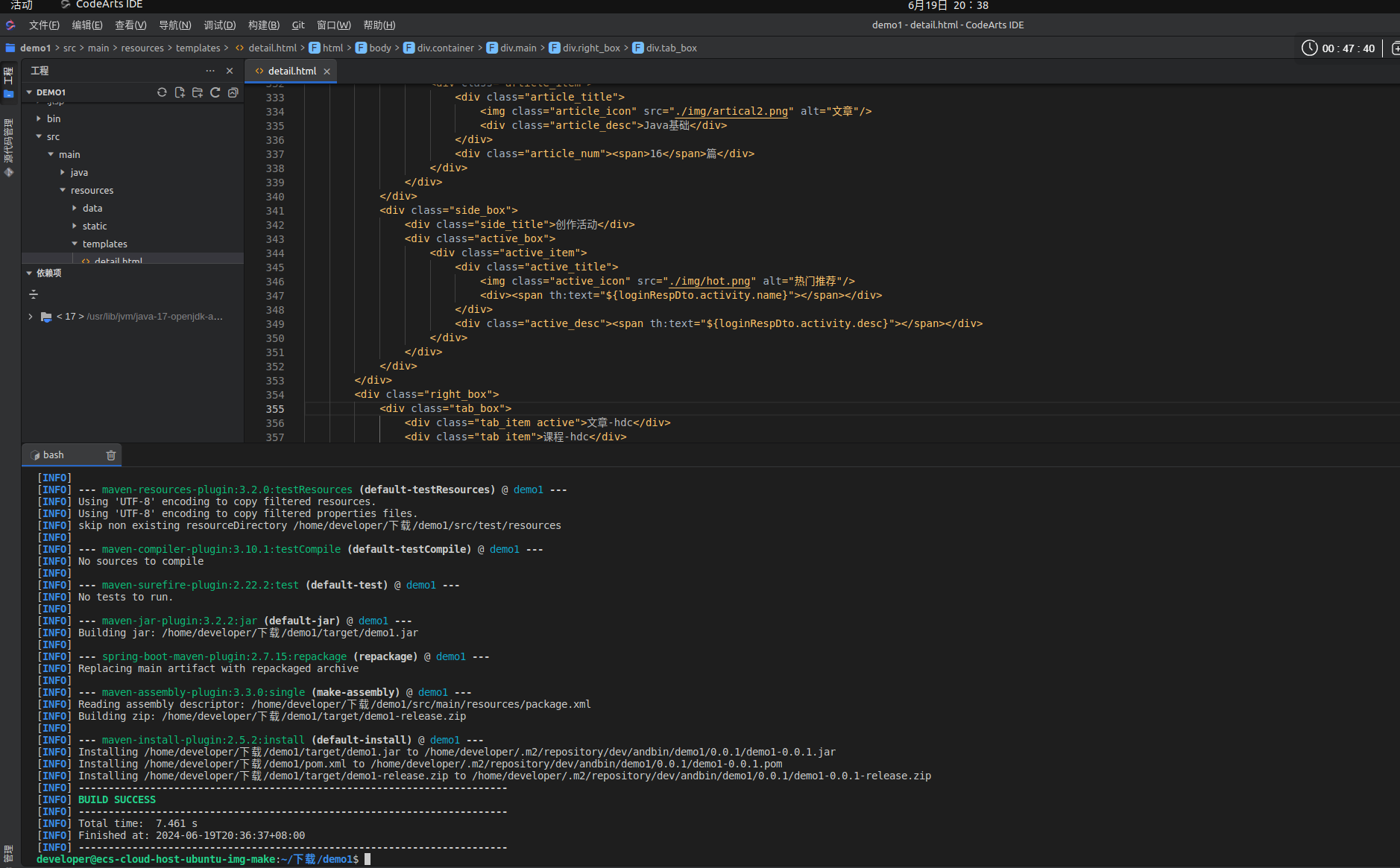Click the new folder icon in explorer
This screenshot has width=1400, height=868.
click(x=198, y=92)
